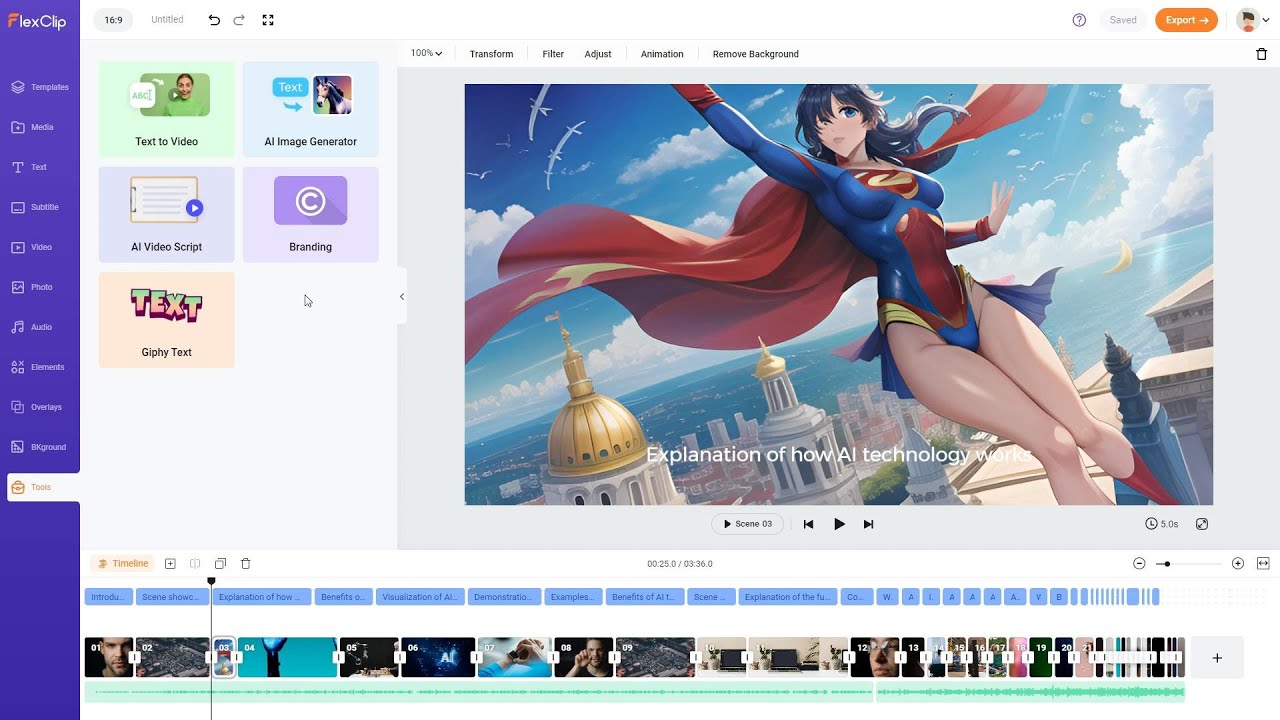Redo the last action

coord(239,20)
